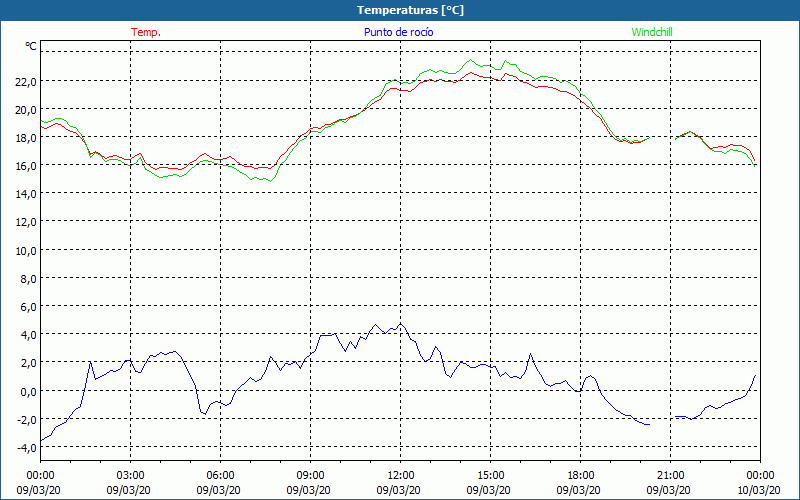Click the 22,0 y-axis value

[x=26, y=82]
